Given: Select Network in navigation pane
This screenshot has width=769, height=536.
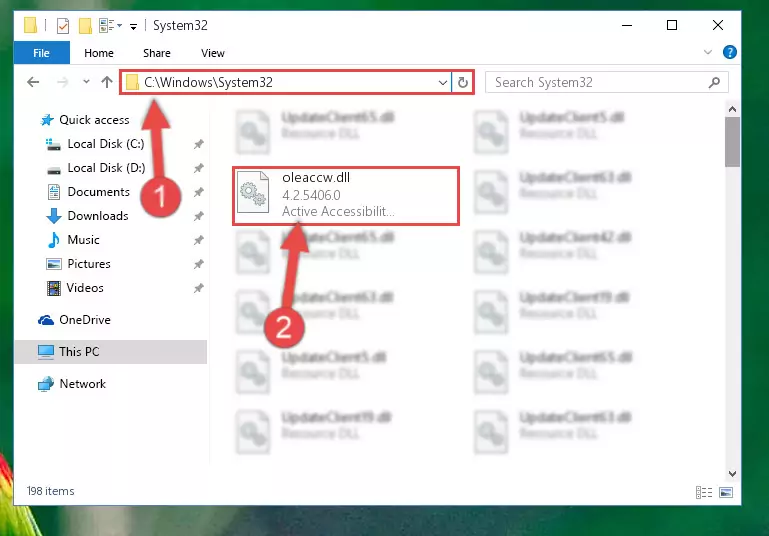Looking at the screenshot, I should pos(82,383).
